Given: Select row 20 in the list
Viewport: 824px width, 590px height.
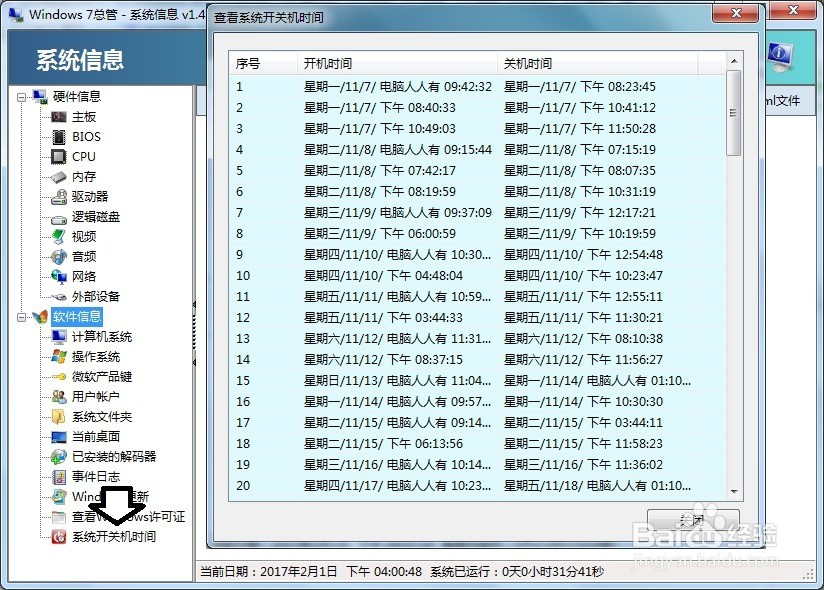Looking at the screenshot, I should coord(477,486).
